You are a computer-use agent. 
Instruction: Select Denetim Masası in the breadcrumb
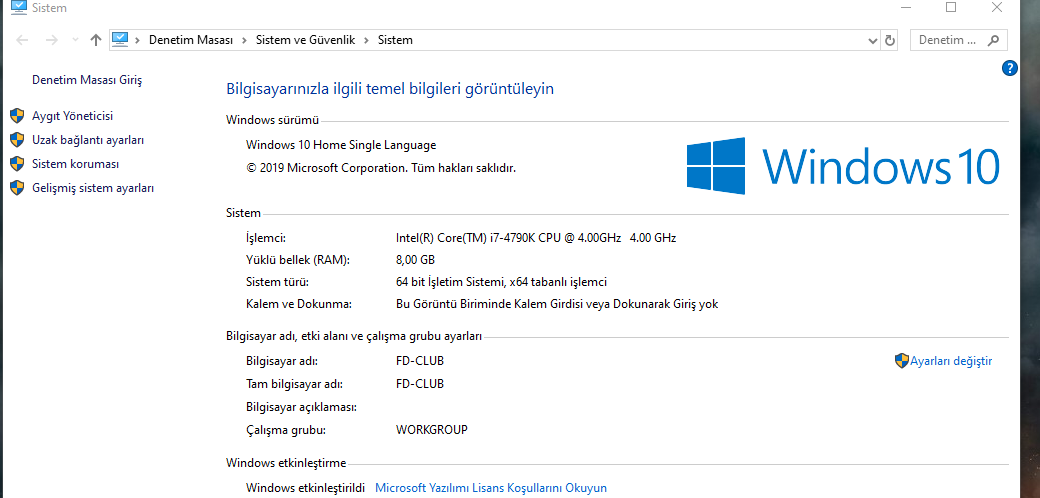191,40
